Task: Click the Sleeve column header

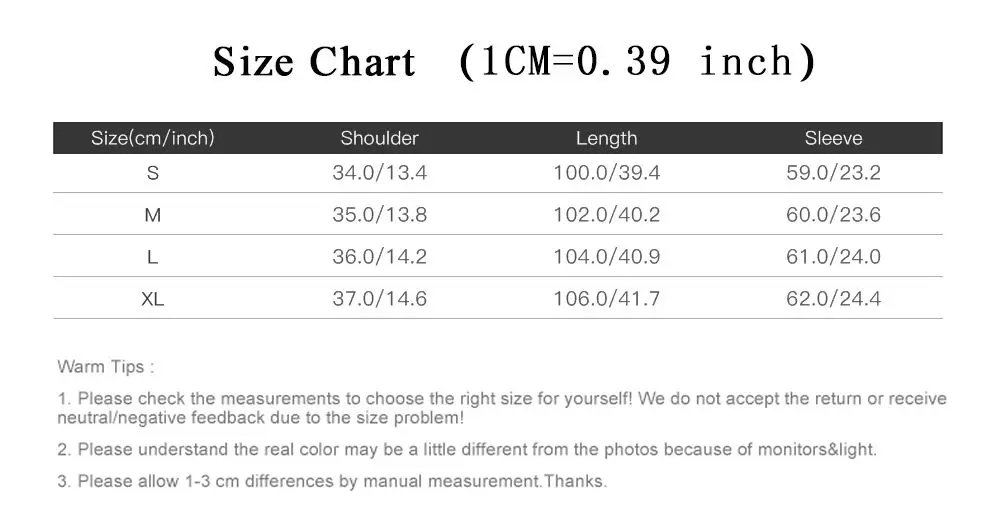Action: coord(833,138)
